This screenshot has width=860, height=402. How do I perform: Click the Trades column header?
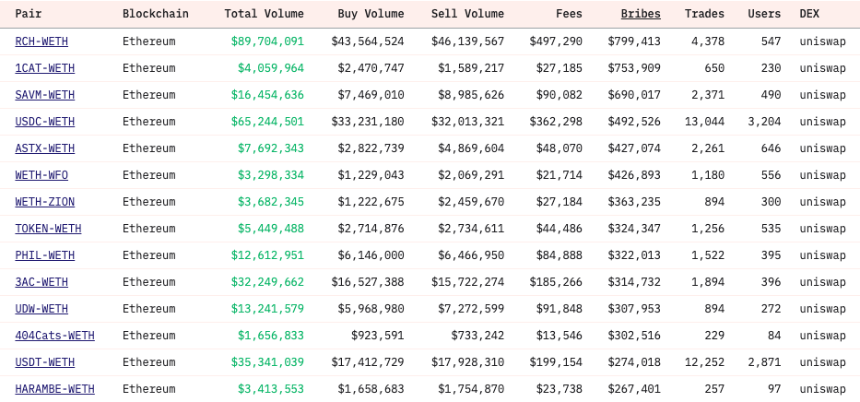tap(704, 14)
